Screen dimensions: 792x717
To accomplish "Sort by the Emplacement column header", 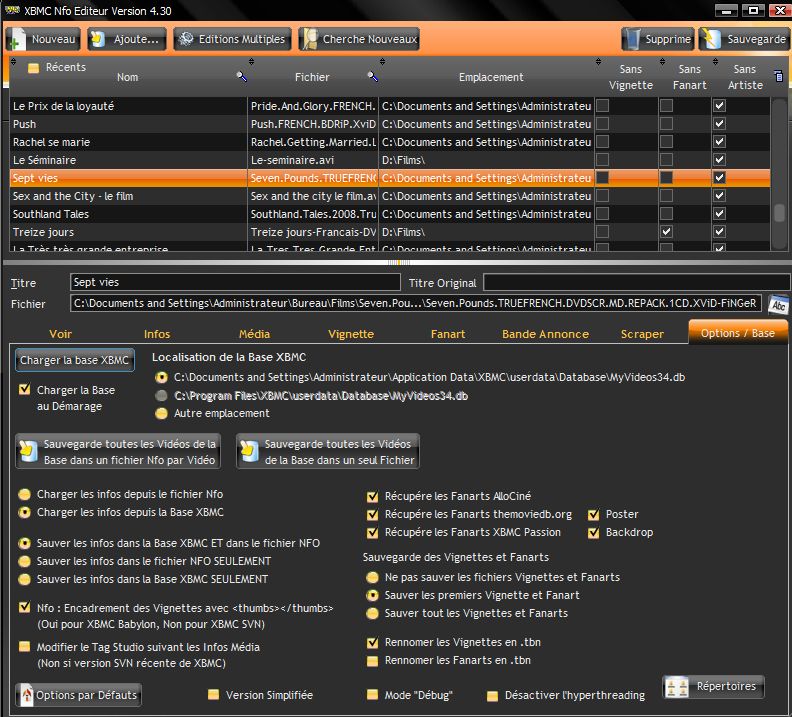I will pos(491,77).
